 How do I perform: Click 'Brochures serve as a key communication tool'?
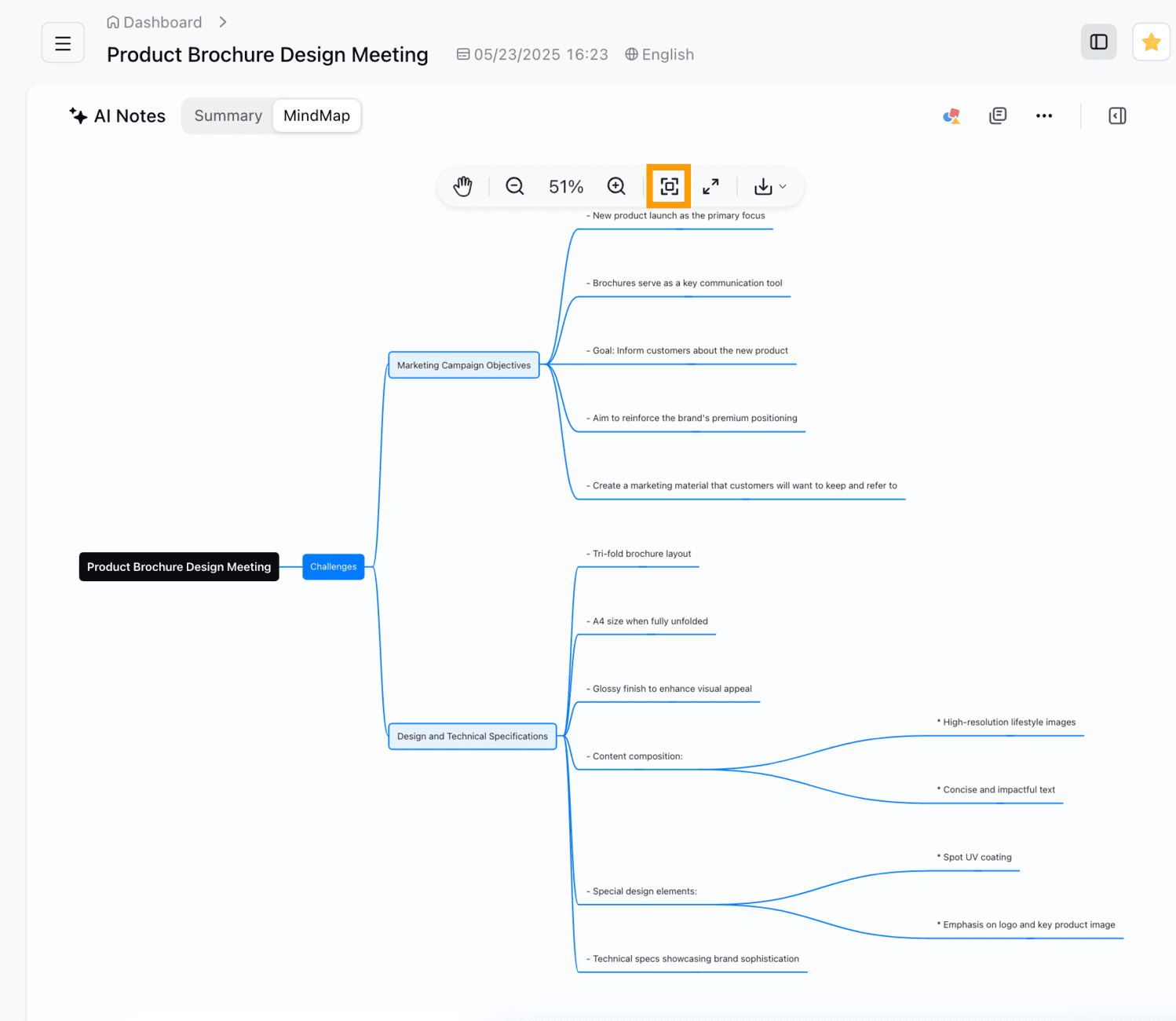point(685,284)
